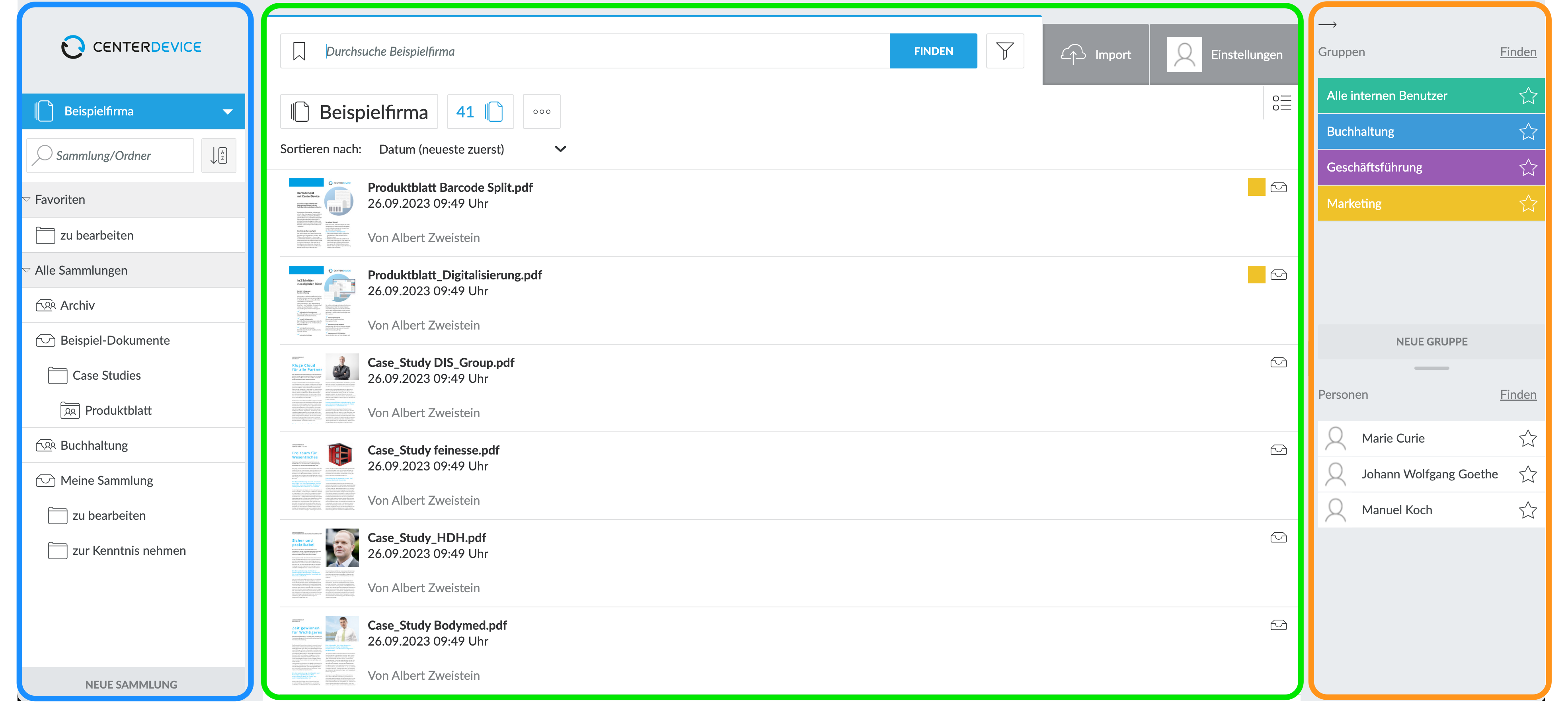1568x718 pixels.
Task: Click the collection icon for Case_Study_HDH.pdf
Action: pos(1278,537)
